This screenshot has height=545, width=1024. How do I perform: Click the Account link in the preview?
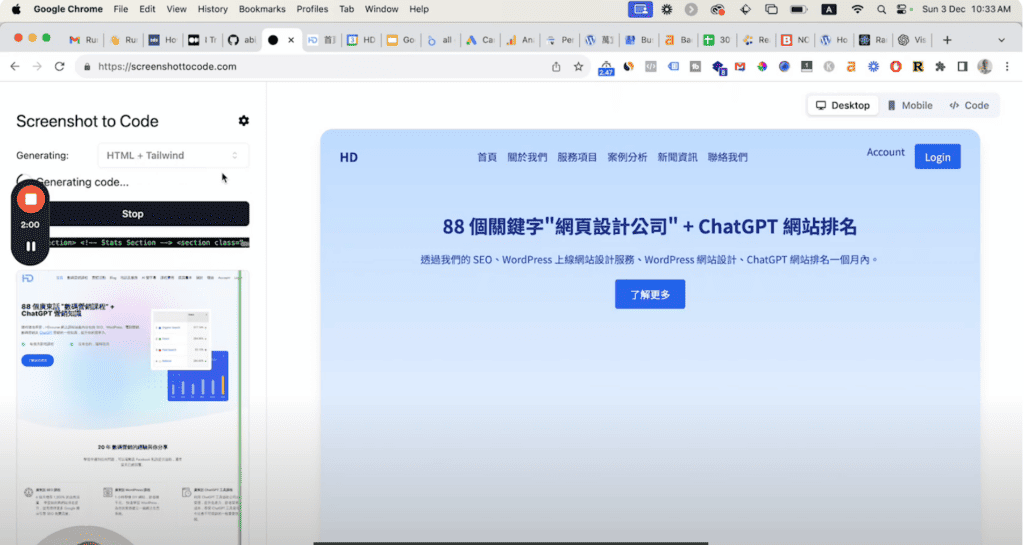[885, 152]
